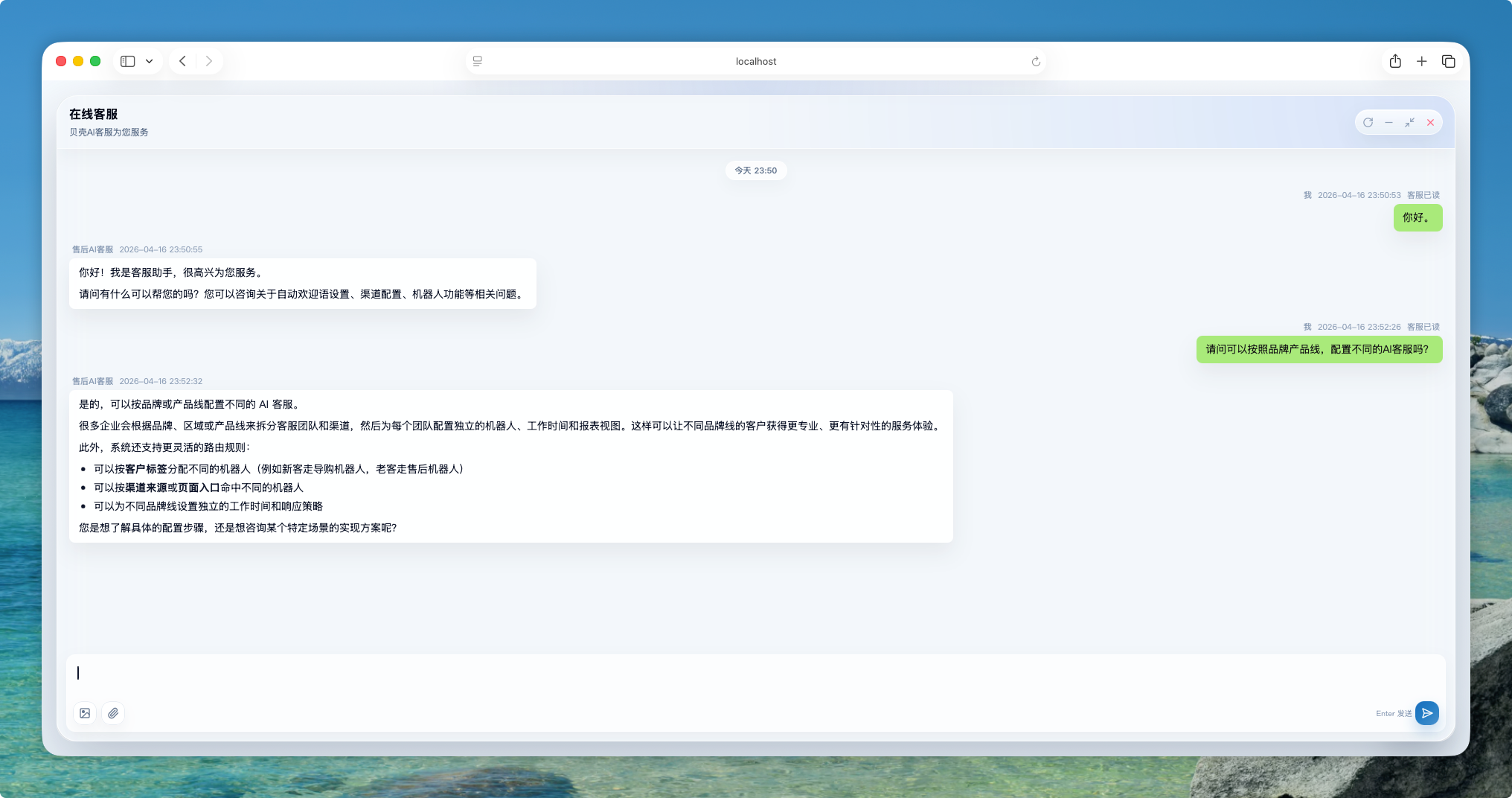Shrink the chat window to widget mode
Viewport: 1512px width, 798px height.
(x=1409, y=122)
